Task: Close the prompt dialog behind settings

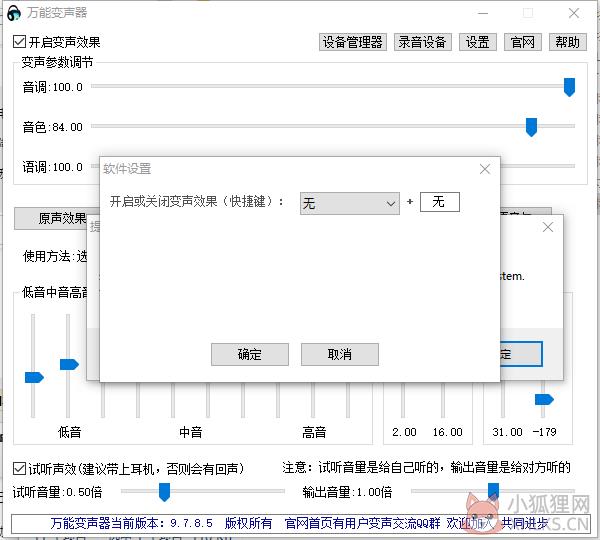Action: tap(548, 227)
